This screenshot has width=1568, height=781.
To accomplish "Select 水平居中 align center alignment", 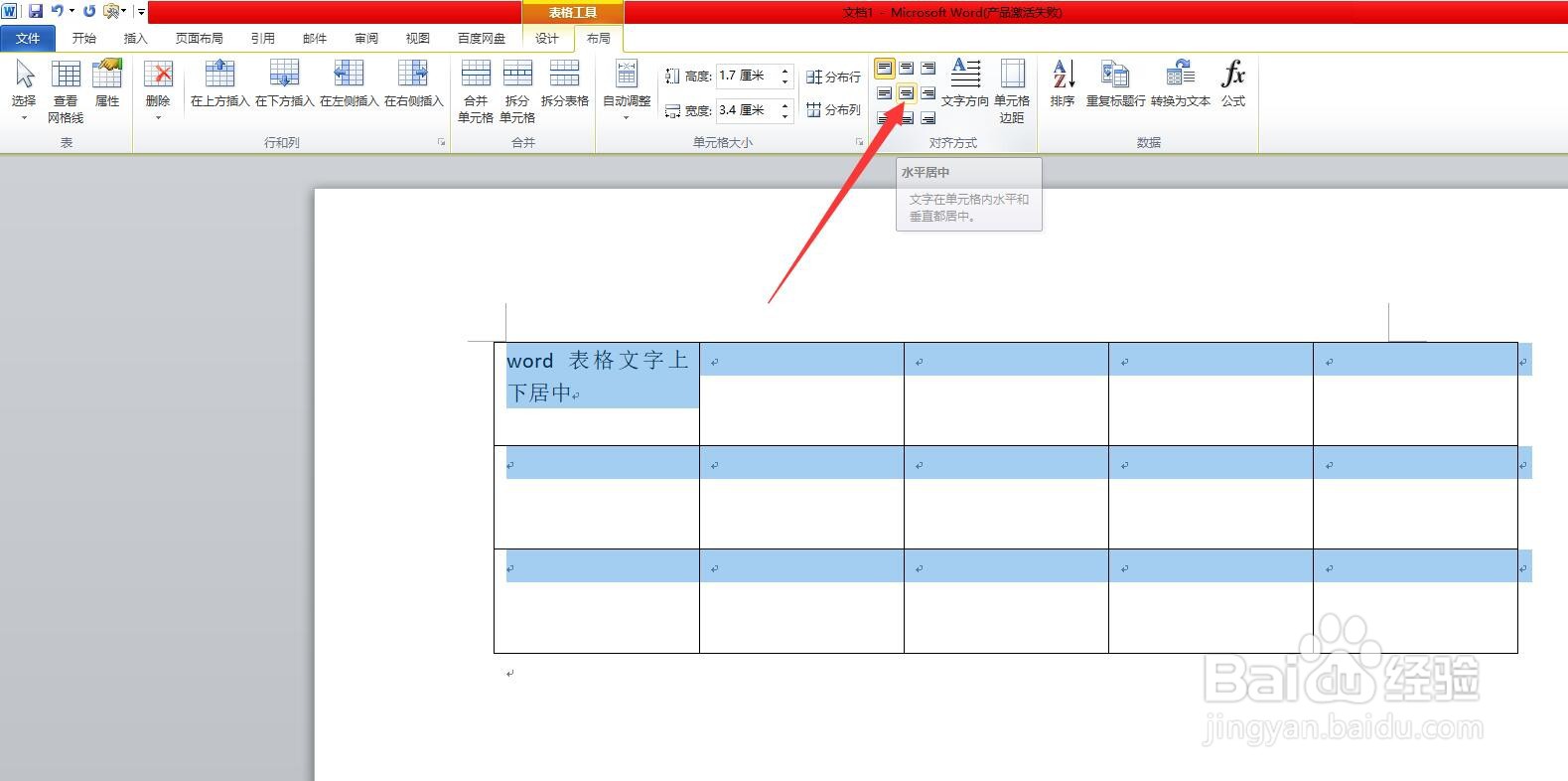I will [x=906, y=93].
